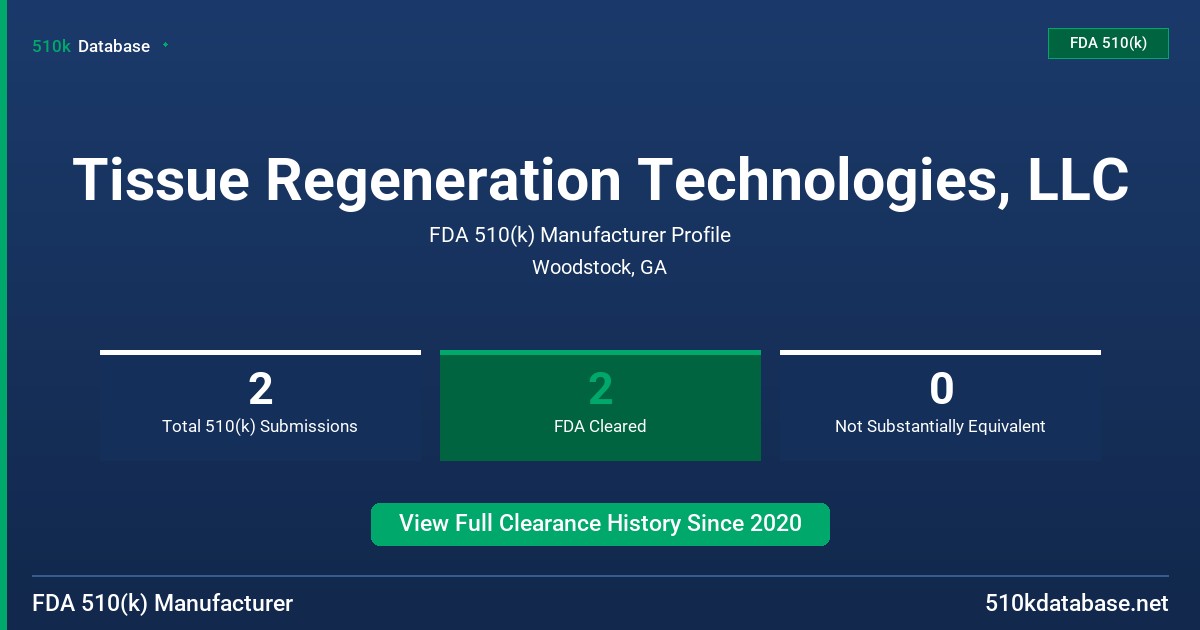The width and height of the screenshot is (1200, 630).
Task: Select the Not Substantially Equivalent card
Action: pos(940,406)
